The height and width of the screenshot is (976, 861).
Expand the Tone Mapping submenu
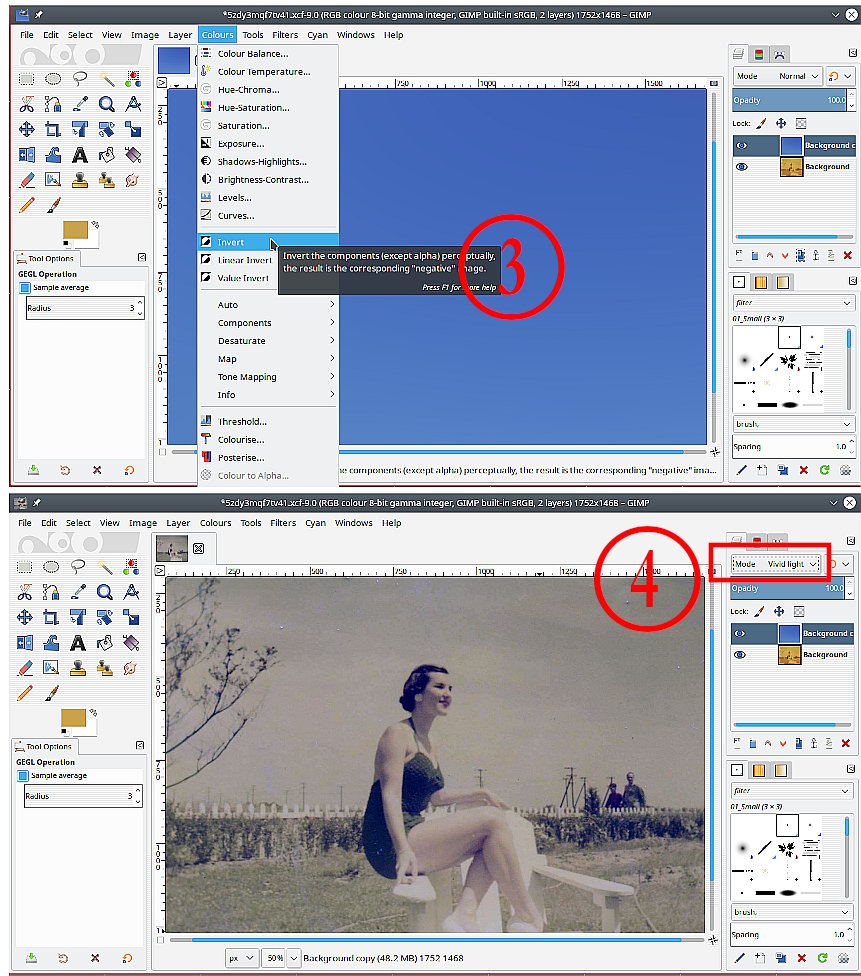[268, 377]
